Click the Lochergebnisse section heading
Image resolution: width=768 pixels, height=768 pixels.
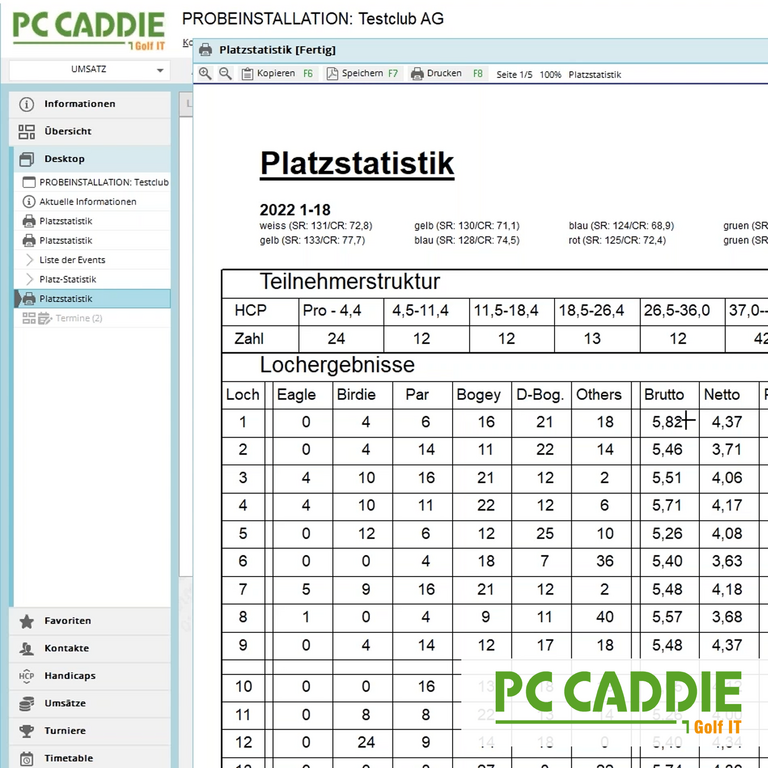coord(337,365)
